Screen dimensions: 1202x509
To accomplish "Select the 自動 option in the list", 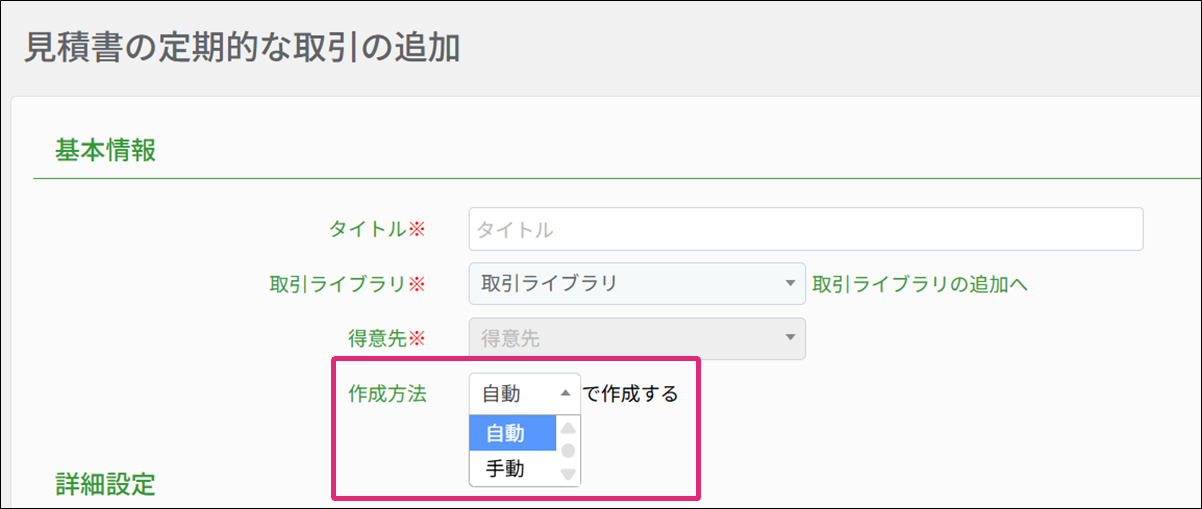I will click(512, 433).
